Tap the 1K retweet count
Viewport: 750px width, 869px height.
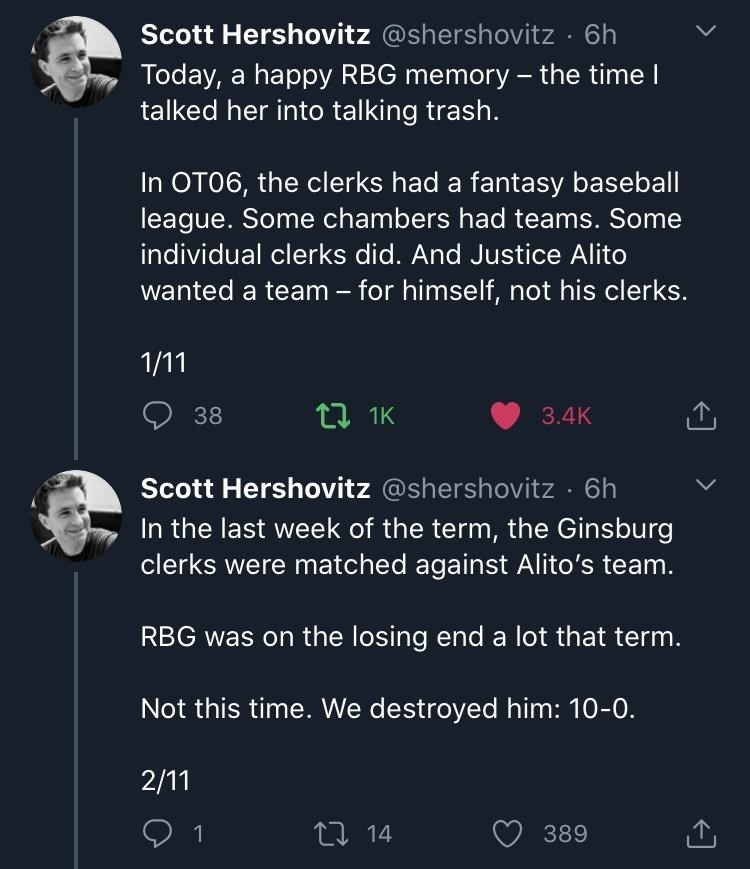(382, 415)
